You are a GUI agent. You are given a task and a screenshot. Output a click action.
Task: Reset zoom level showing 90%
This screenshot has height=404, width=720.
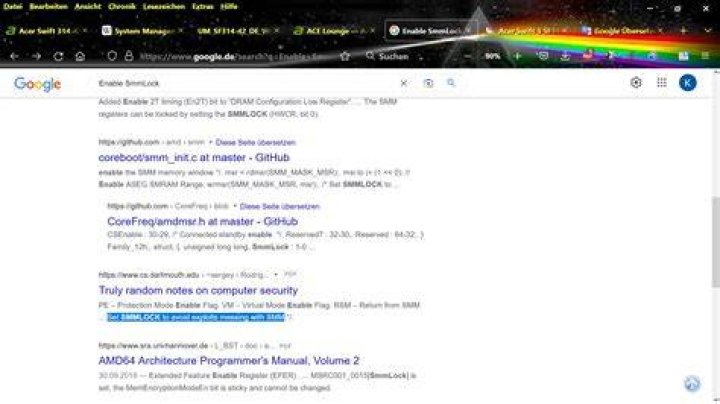click(x=492, y=56)
